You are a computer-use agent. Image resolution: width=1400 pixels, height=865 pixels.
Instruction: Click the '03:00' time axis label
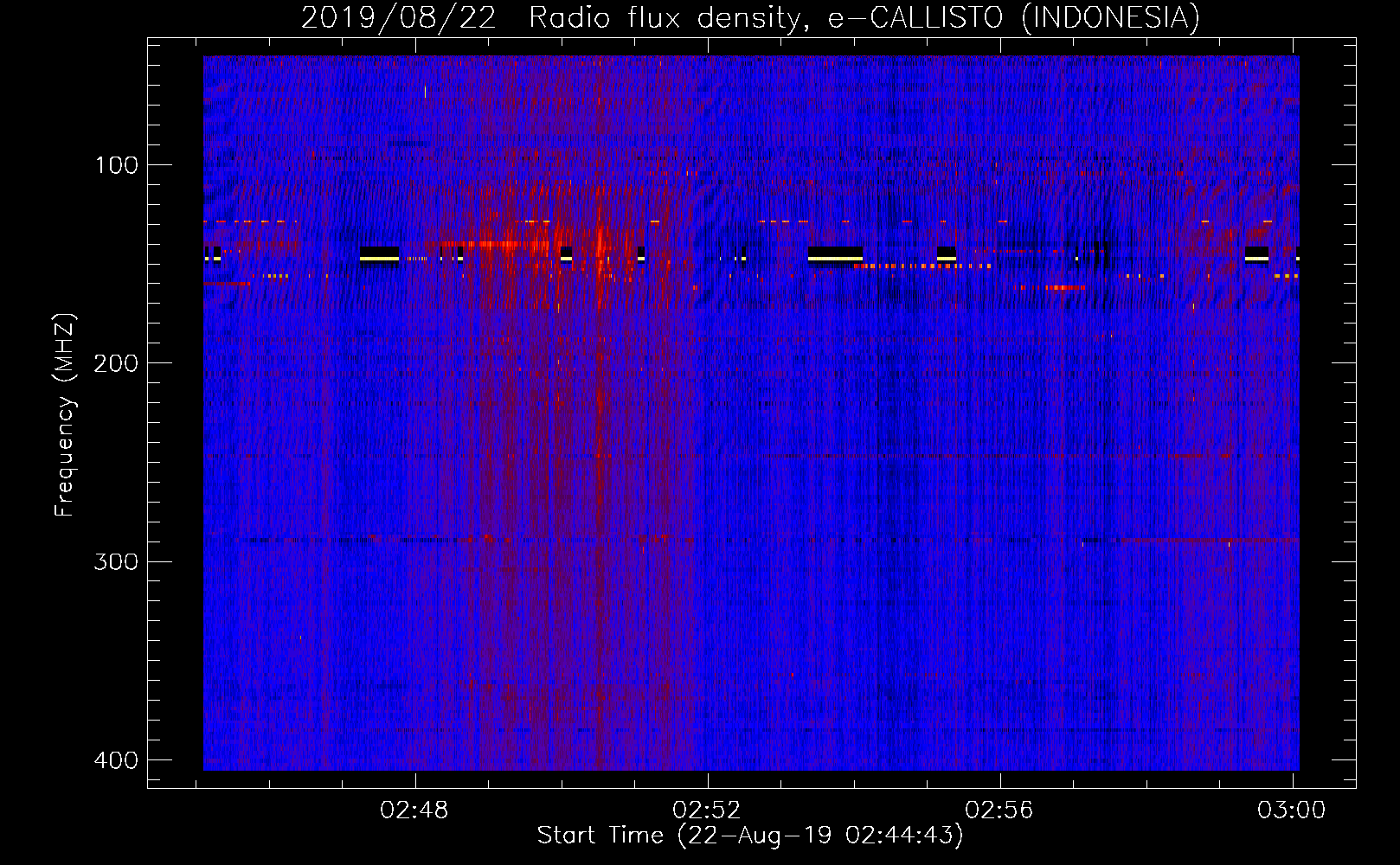[1291, 811]
